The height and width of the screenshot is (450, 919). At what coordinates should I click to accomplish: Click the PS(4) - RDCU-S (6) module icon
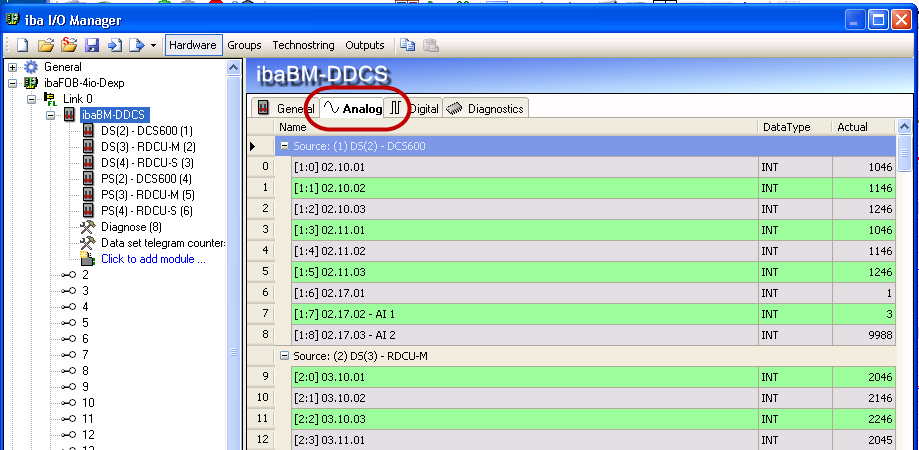[89, 210]
